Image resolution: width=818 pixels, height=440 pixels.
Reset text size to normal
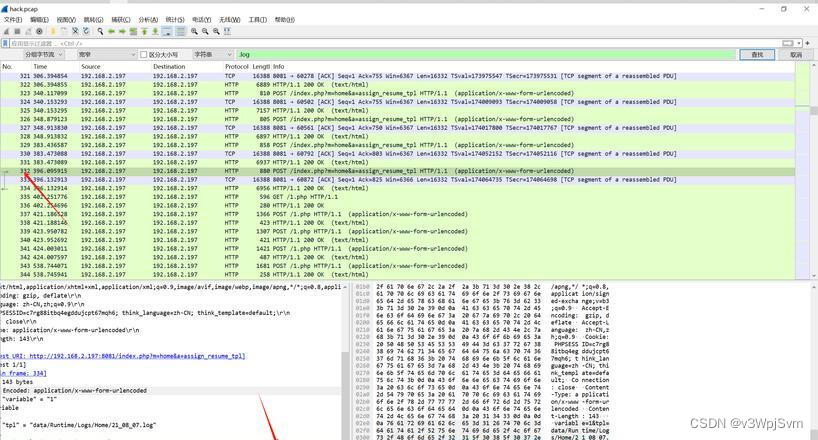click(x=216, y=31)
